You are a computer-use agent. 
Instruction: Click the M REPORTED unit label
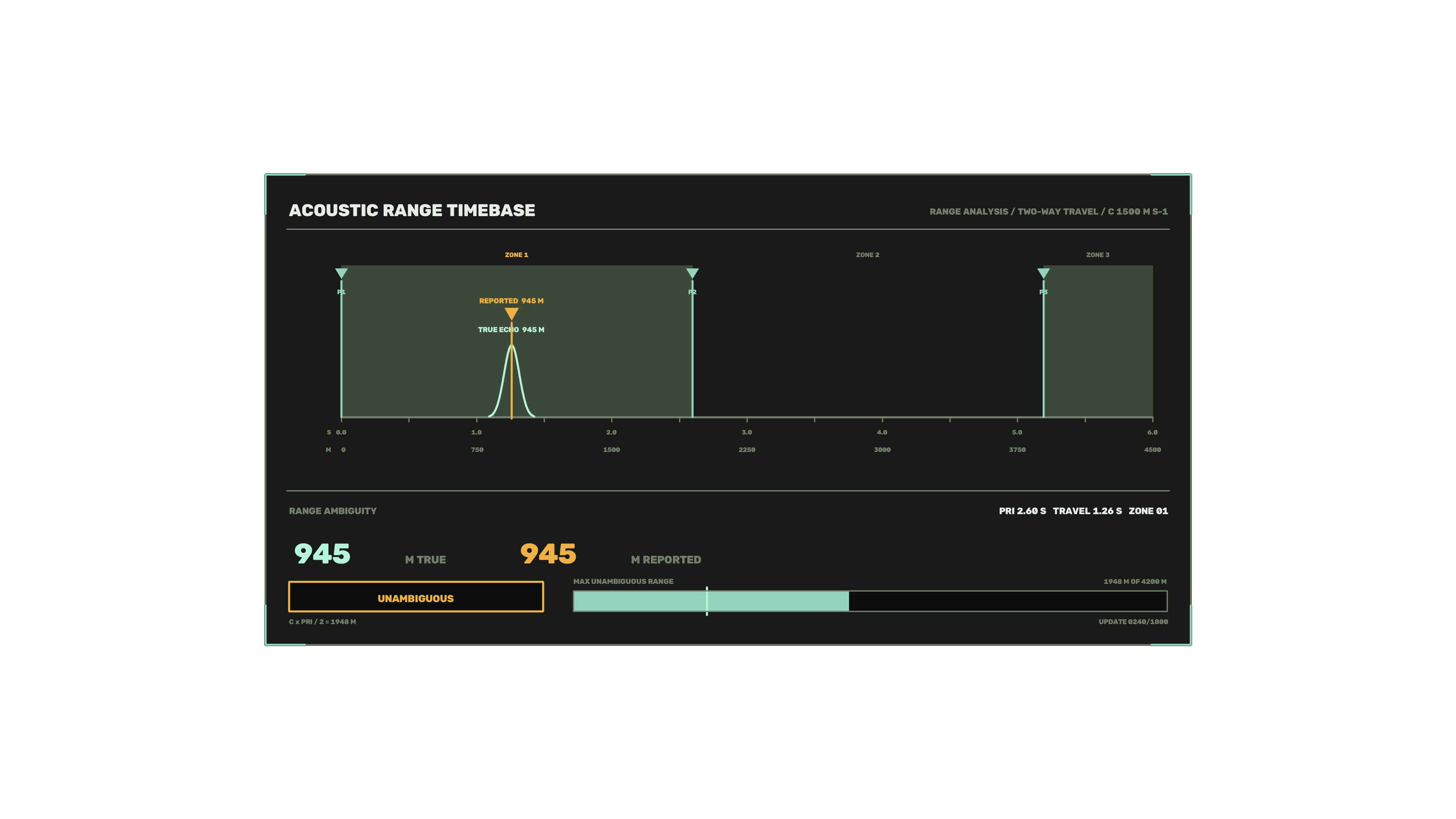click(666, 560)
